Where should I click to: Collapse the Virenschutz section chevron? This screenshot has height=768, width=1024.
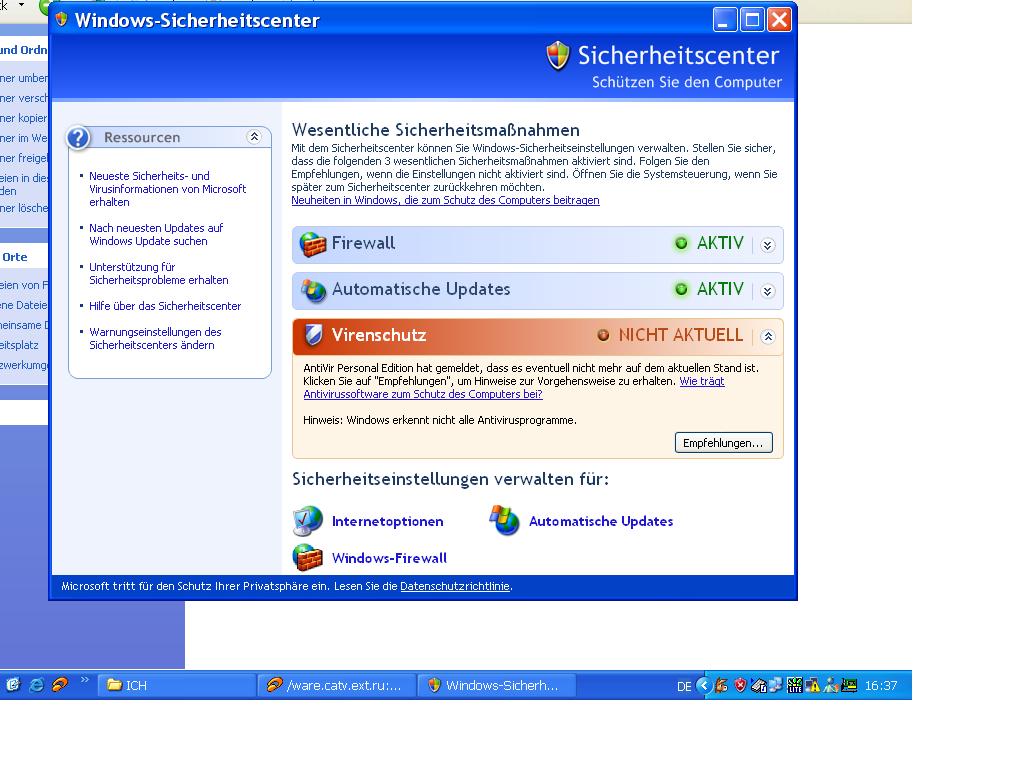[768, 336]
